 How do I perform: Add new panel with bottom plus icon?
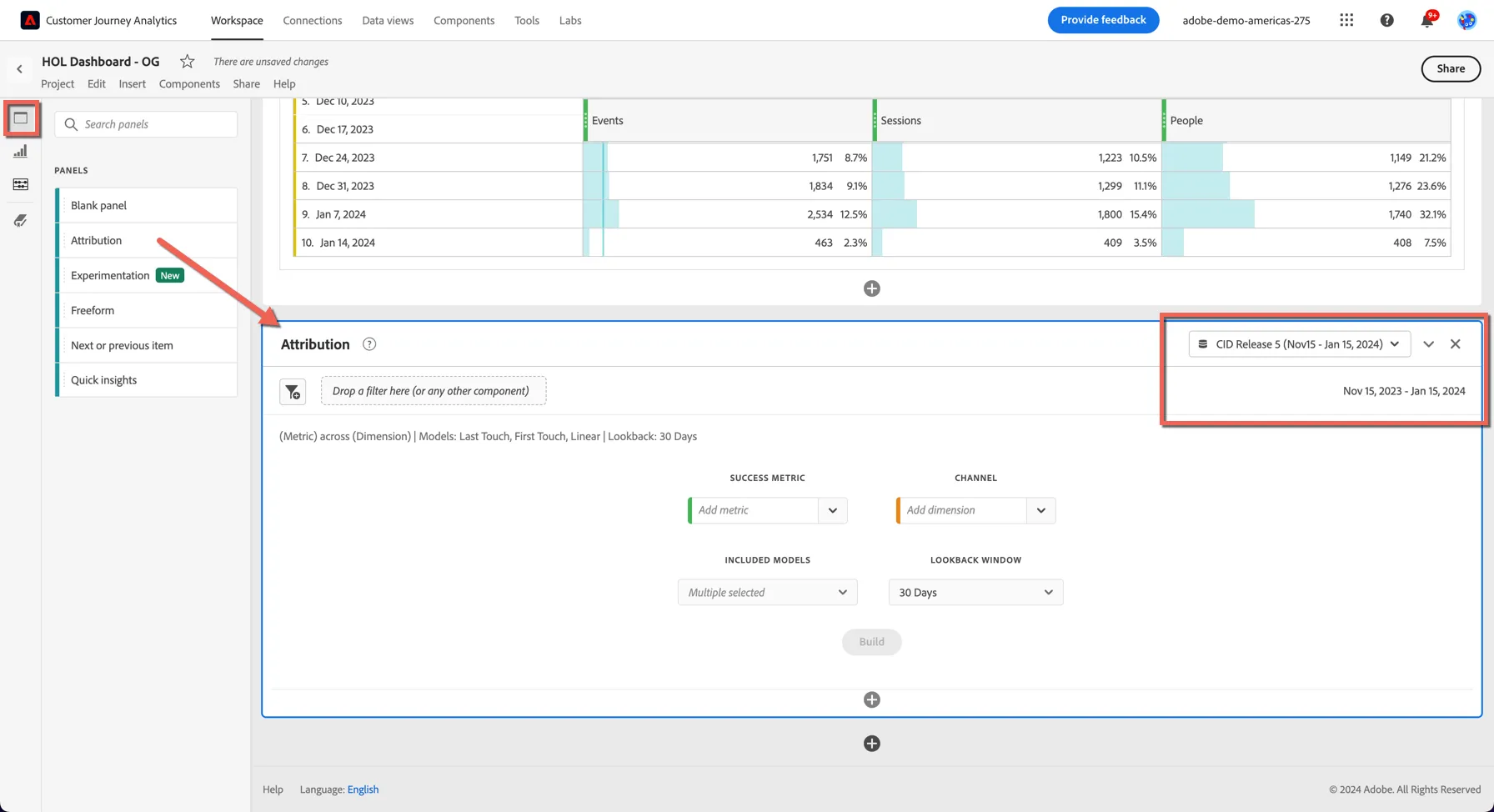click(x=872, y=744)
